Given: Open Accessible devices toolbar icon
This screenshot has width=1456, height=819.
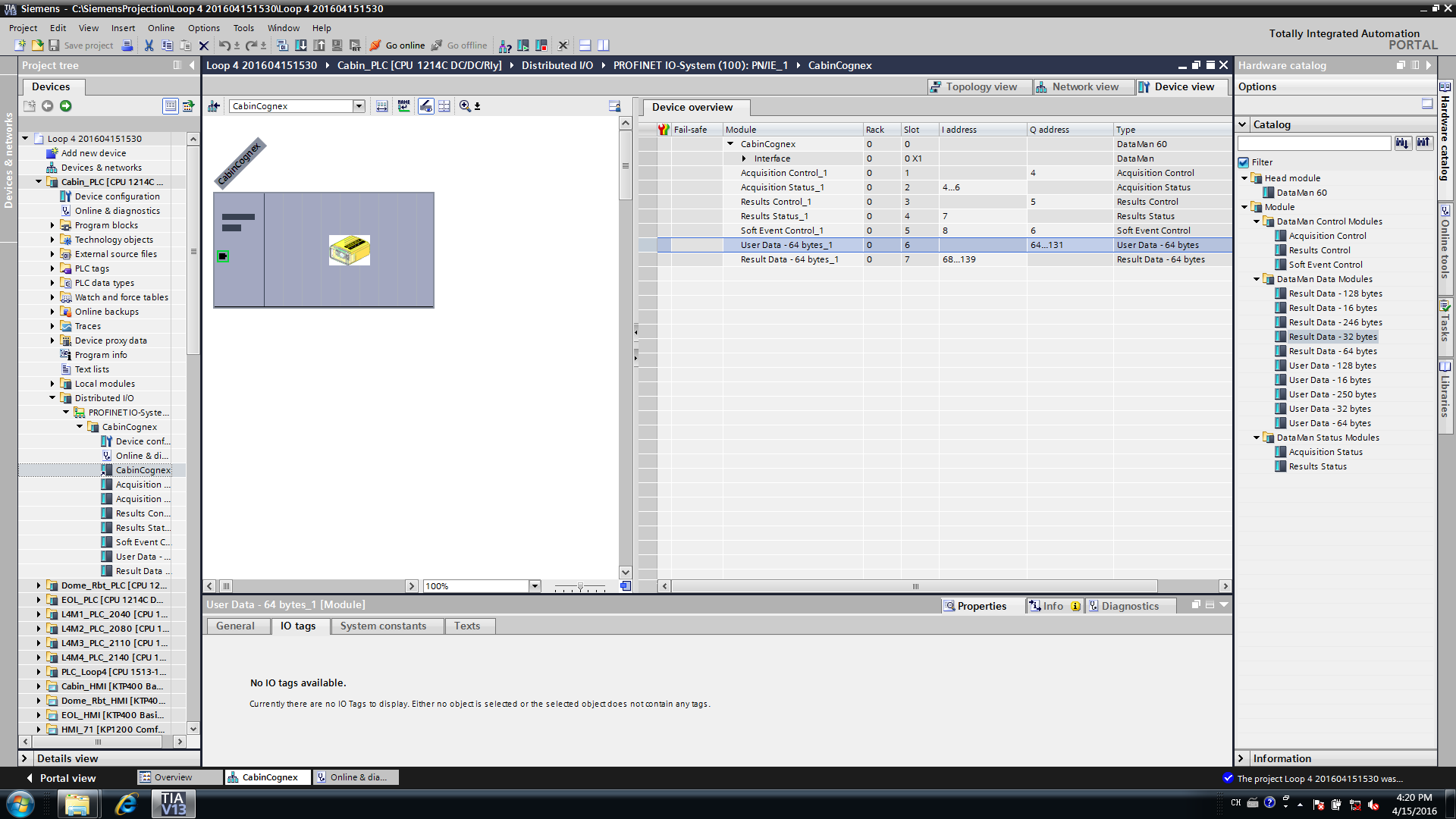Looking at the screenshot, I should pyautogui.click(x=505, y=45).
